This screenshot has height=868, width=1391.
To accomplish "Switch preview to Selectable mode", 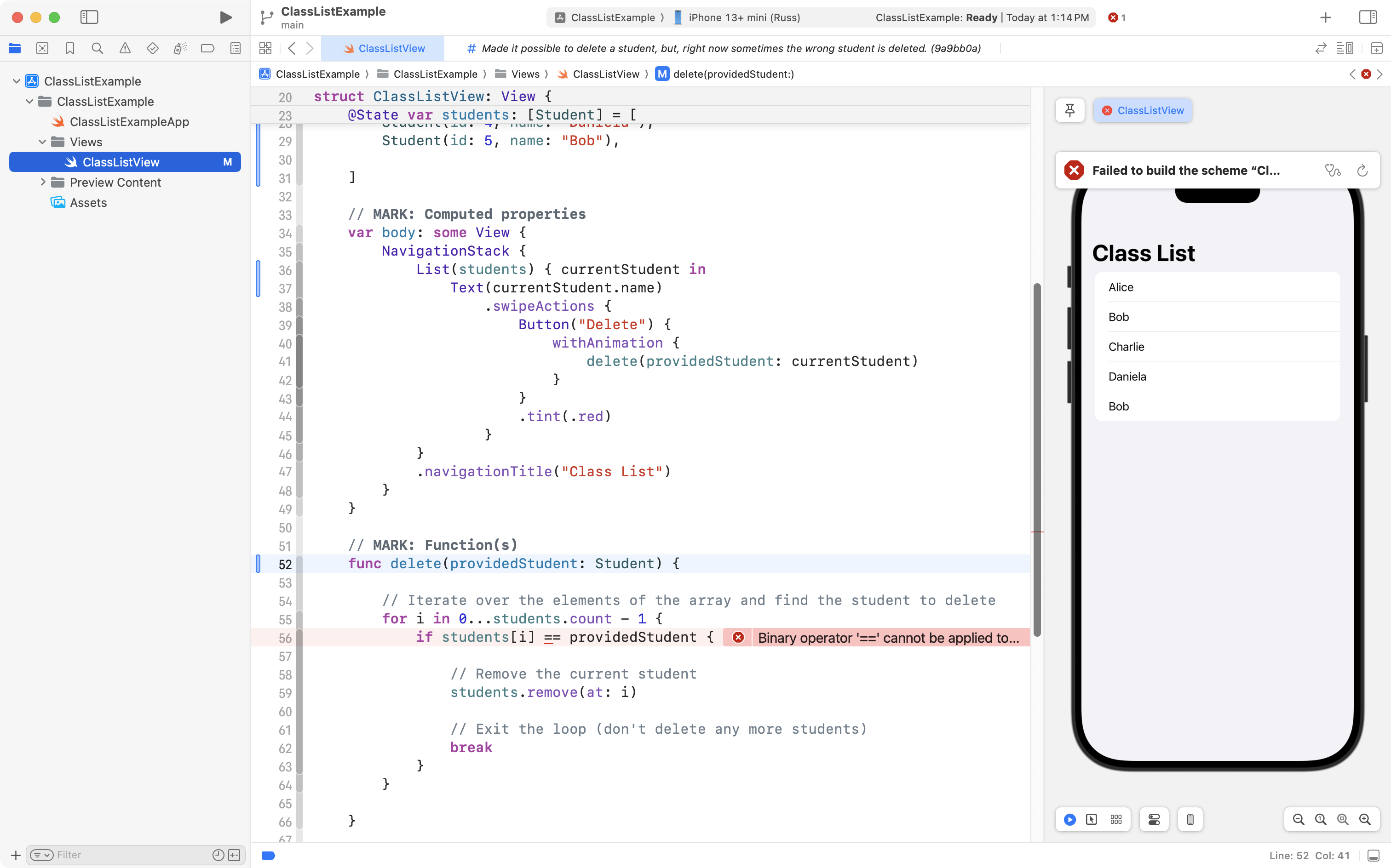I will pyautogui.click(x=1092, y=819).
